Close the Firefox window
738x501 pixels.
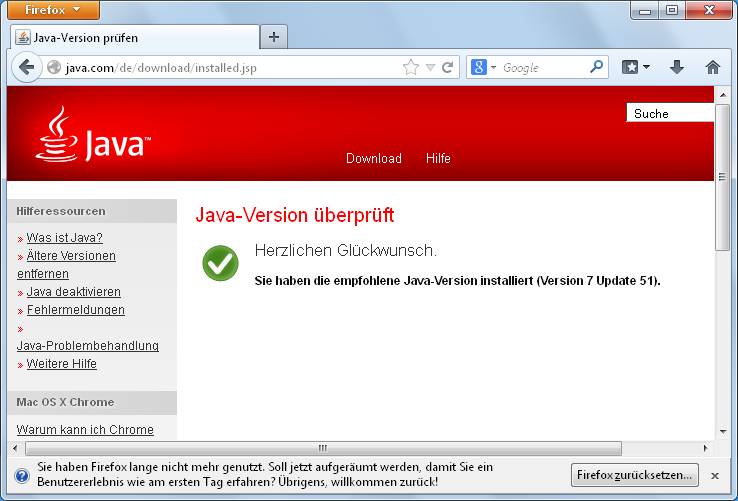709,10
